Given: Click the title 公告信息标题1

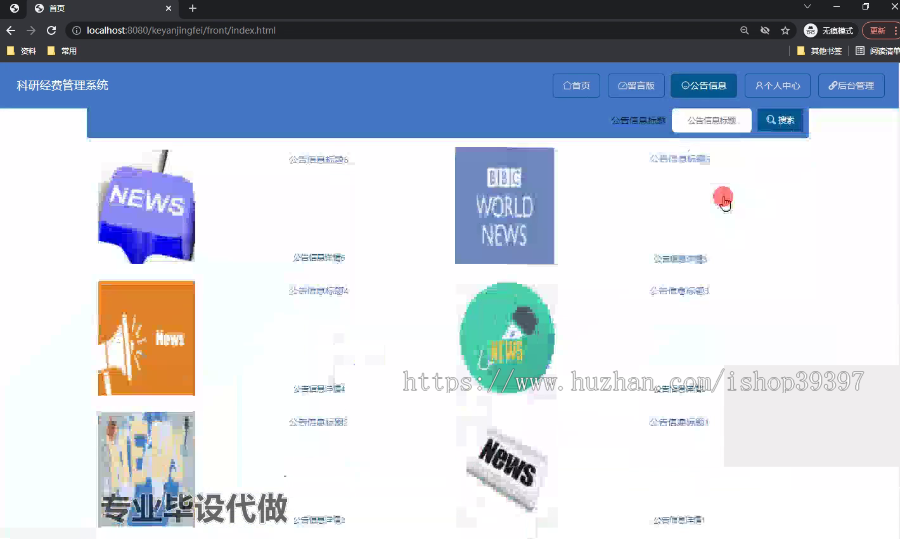Looking at the screenshot, I should [680, 422].
